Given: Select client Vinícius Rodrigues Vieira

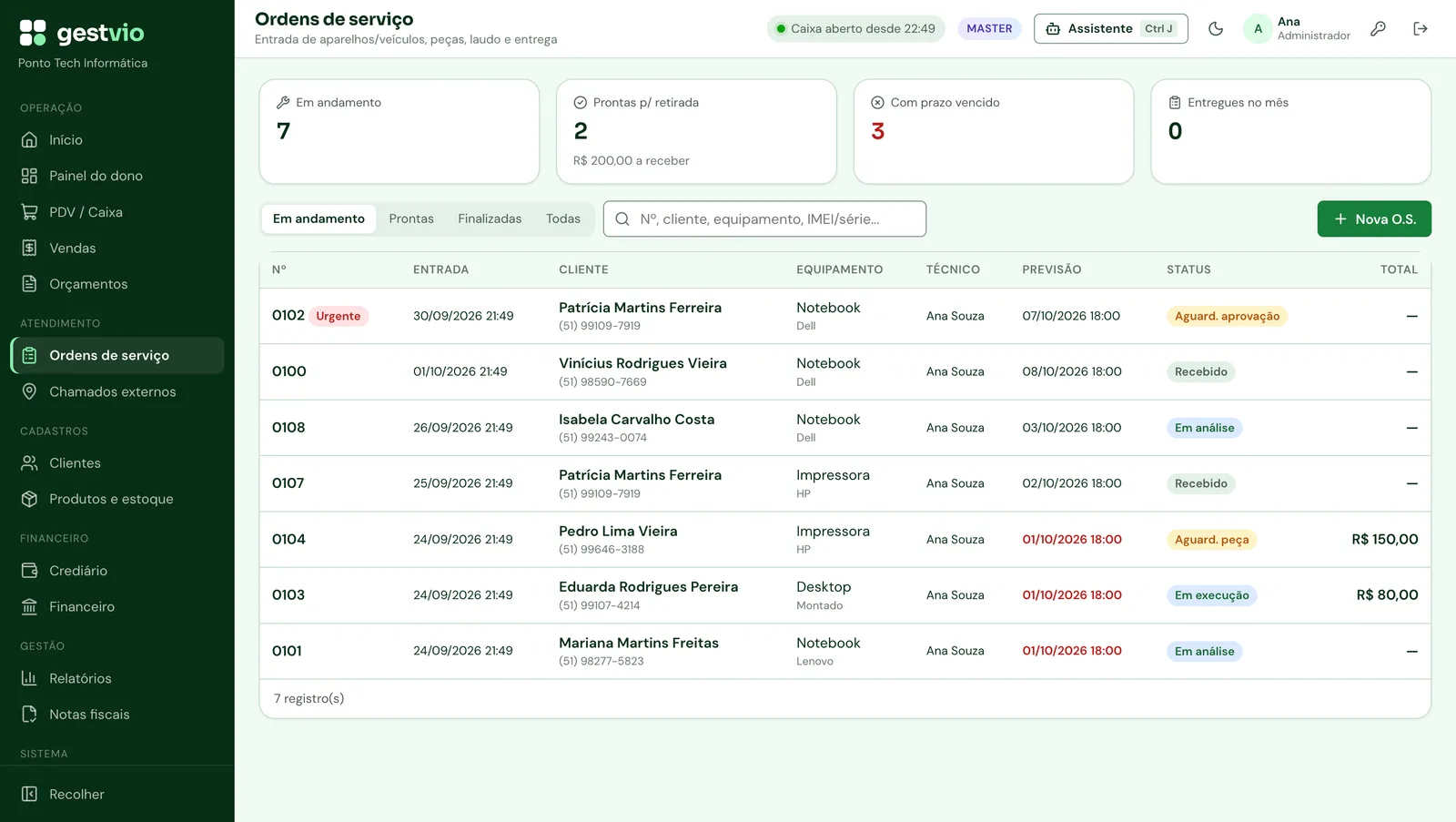Looking at the screenshot, I should pos(642,363).
